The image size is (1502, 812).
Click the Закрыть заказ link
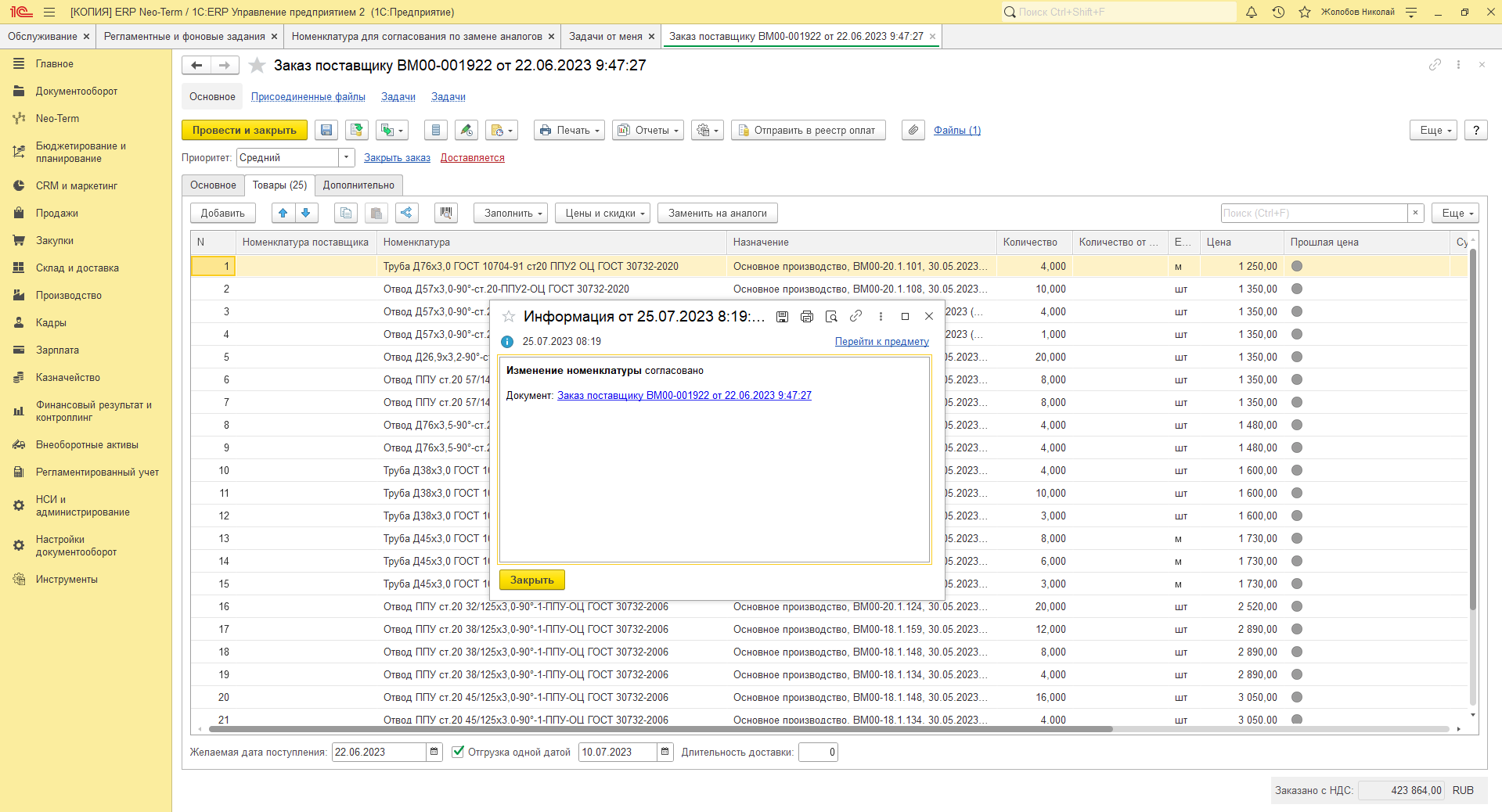[397, 157]
